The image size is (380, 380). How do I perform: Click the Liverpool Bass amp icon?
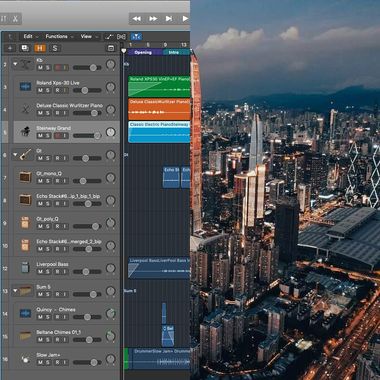point(25,268)
